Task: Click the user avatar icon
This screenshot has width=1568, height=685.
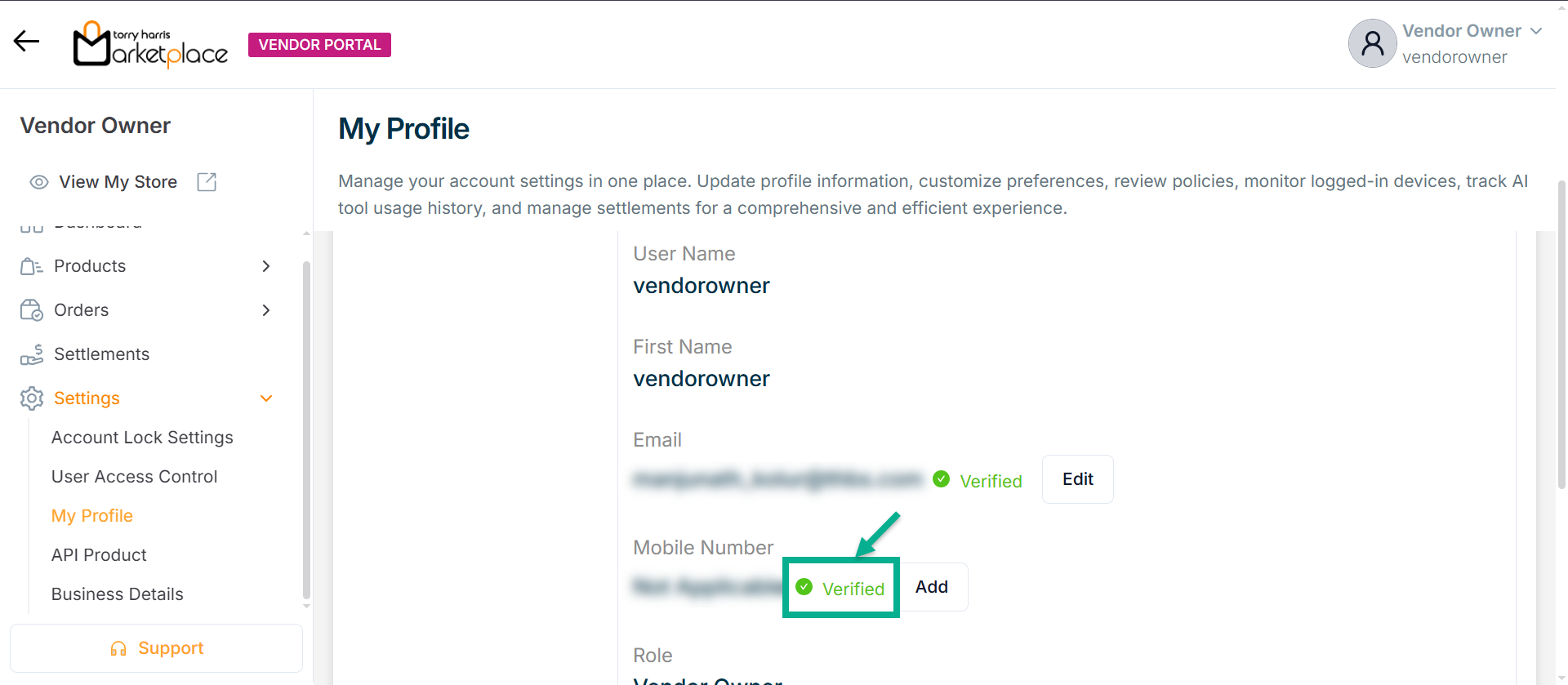Action: (x=1372, y=43)
